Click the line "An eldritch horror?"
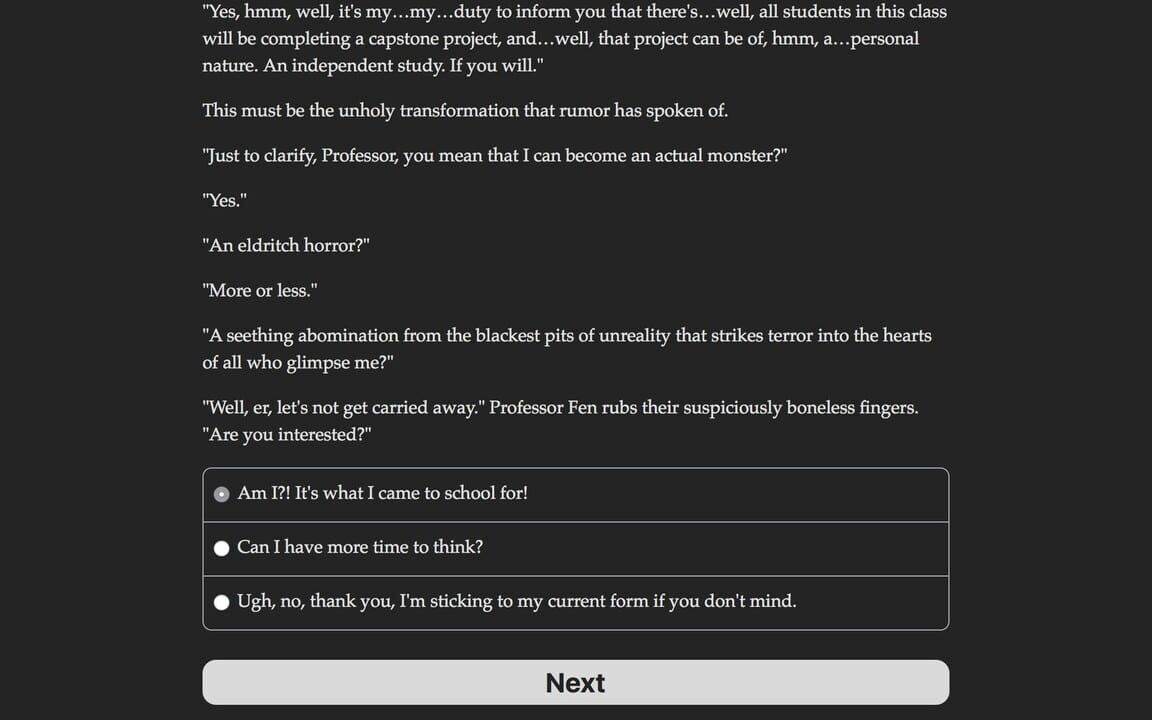Screen dimensions: 1152x720 286,245
